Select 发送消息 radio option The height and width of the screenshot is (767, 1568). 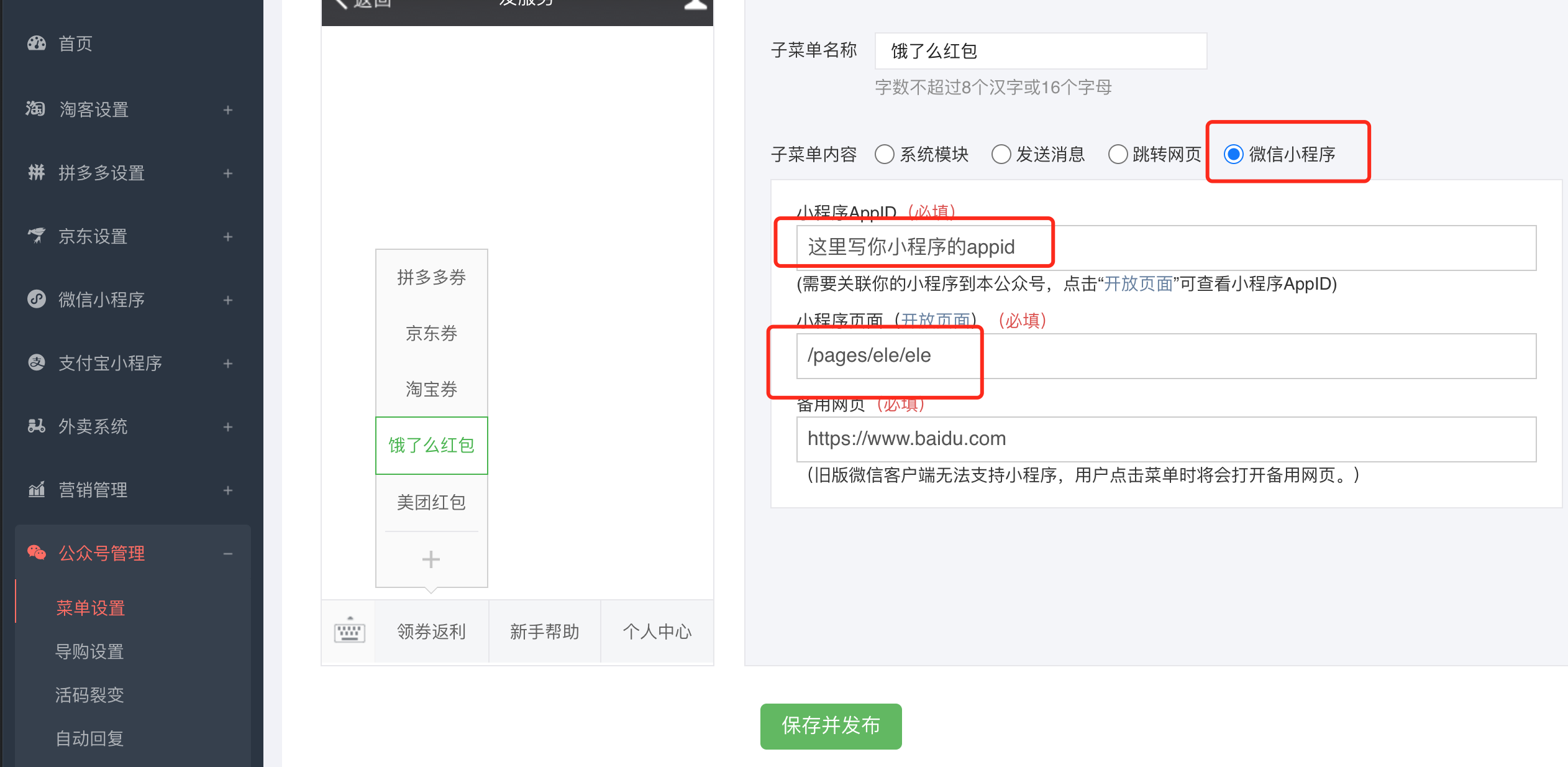point(1001,154)
